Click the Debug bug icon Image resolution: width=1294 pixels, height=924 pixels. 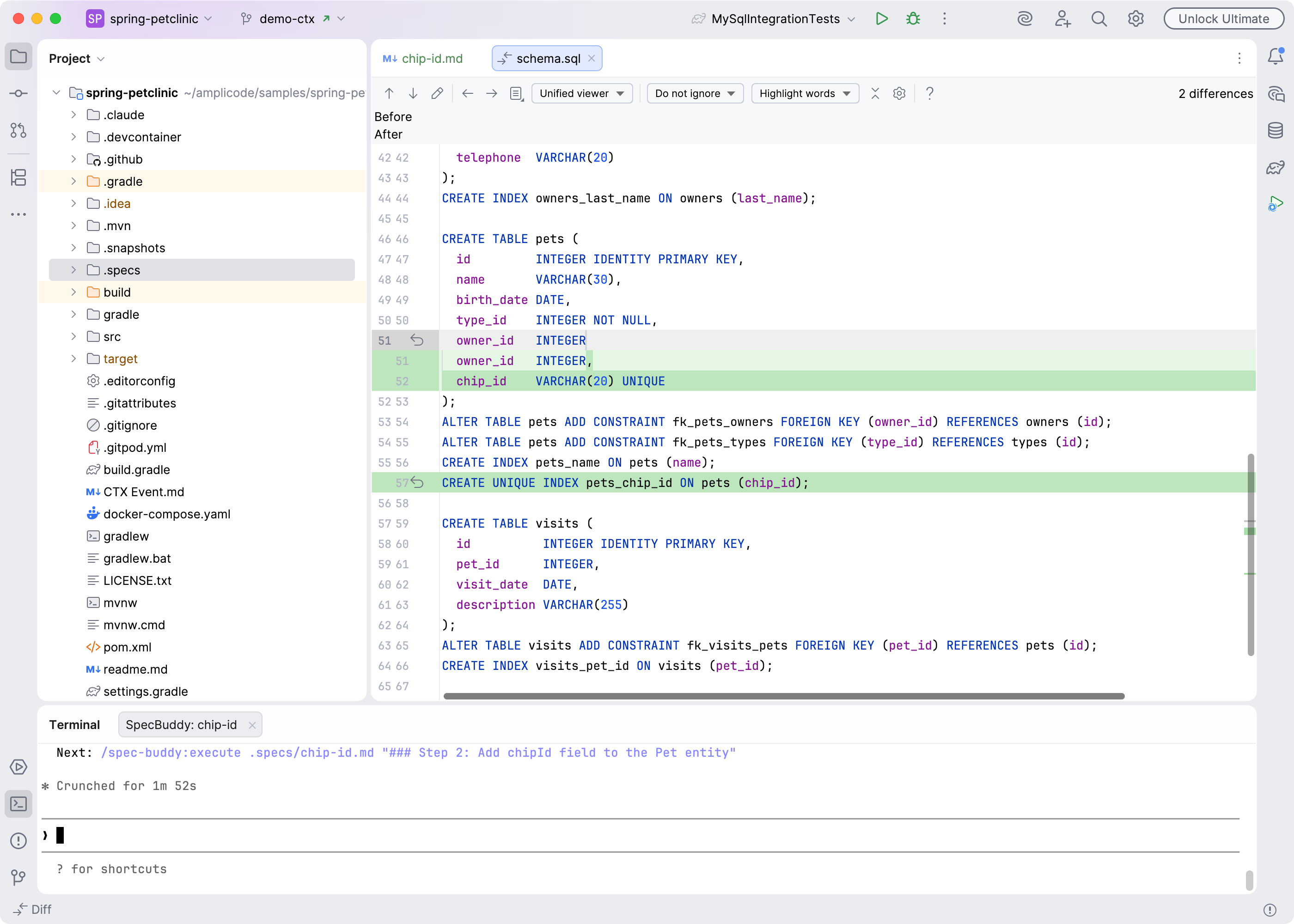pyautogui.click(x=913, y=19)
